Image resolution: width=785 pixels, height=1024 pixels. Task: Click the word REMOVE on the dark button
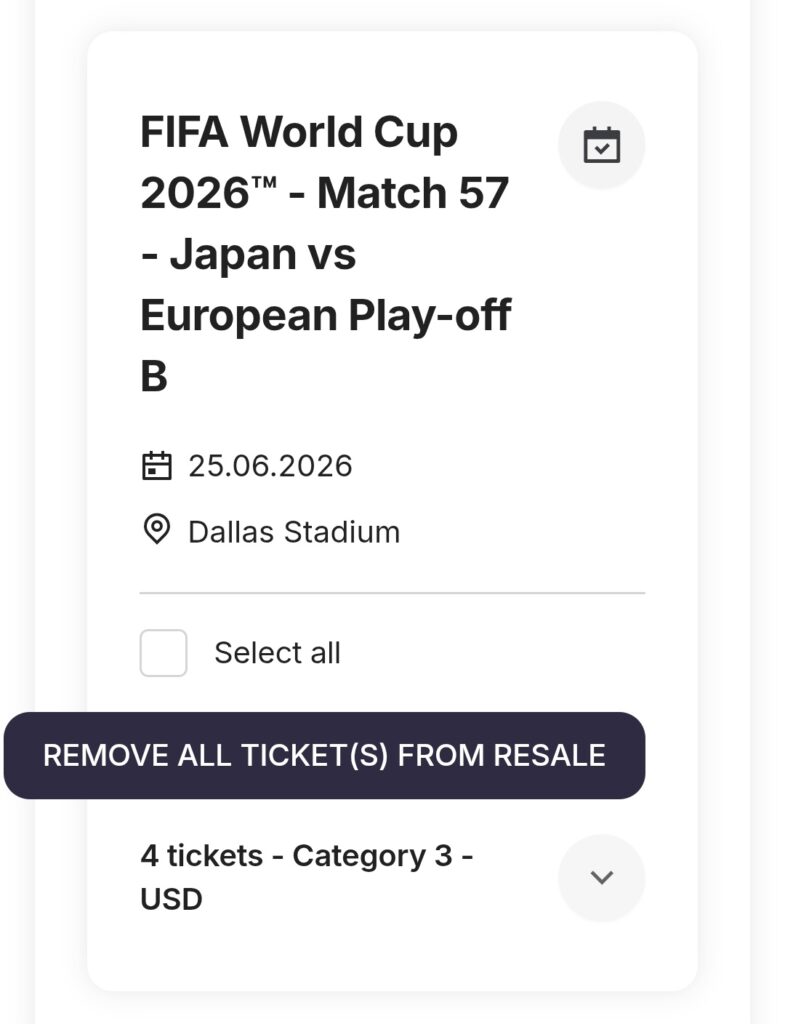coord(92,755)
